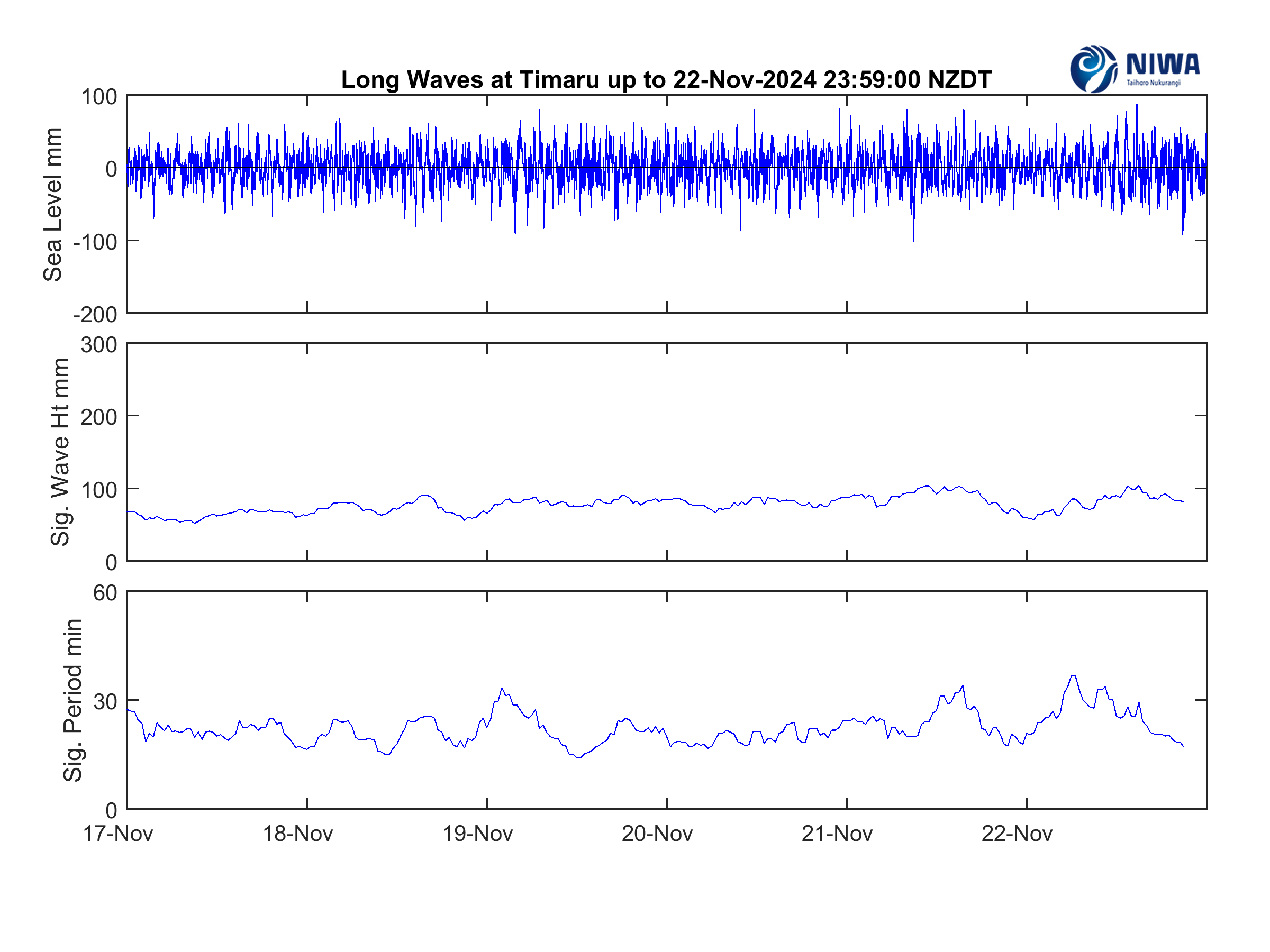Image resolution: width=1270 pixels, height=952 pixels.
Task: Click the '19-Nov' date label
Action: (x=478, y=834)
